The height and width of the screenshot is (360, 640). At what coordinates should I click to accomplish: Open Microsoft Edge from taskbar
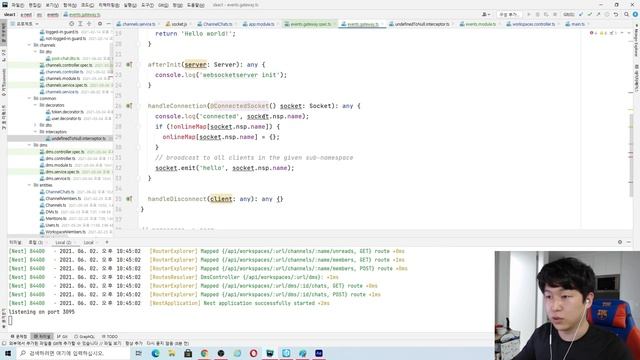point(156,353)
